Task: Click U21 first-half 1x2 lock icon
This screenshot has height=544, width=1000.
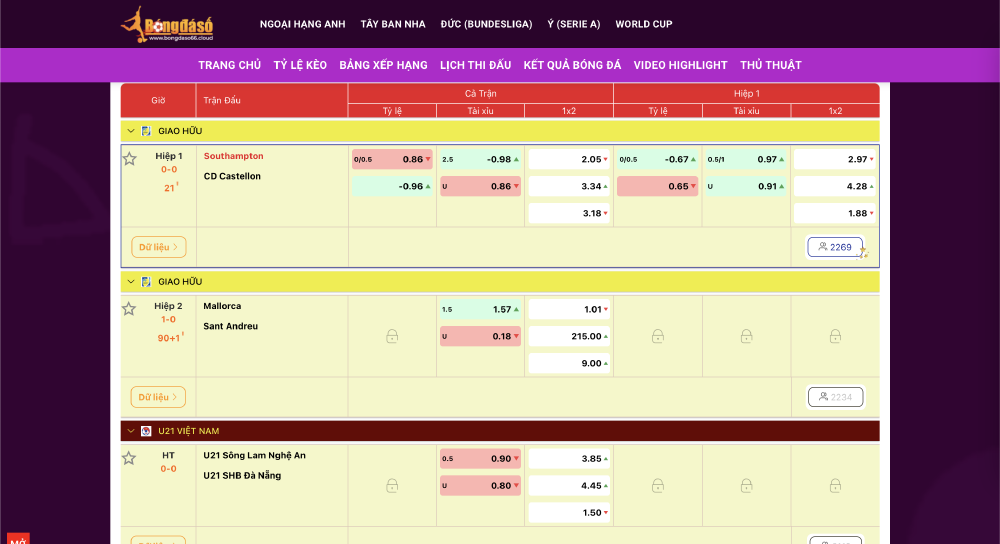Action: (x=835, y=486)
